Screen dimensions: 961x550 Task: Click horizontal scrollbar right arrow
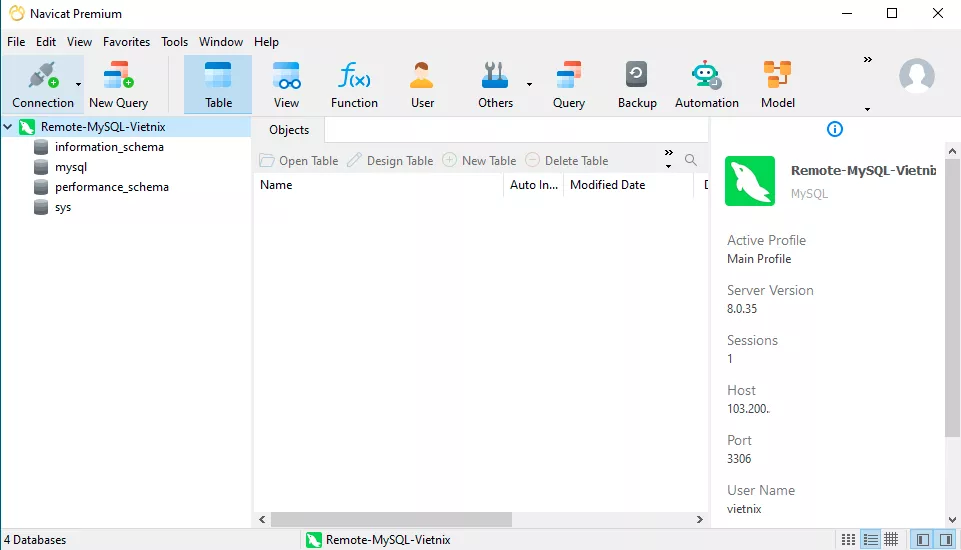pos(699,519)
